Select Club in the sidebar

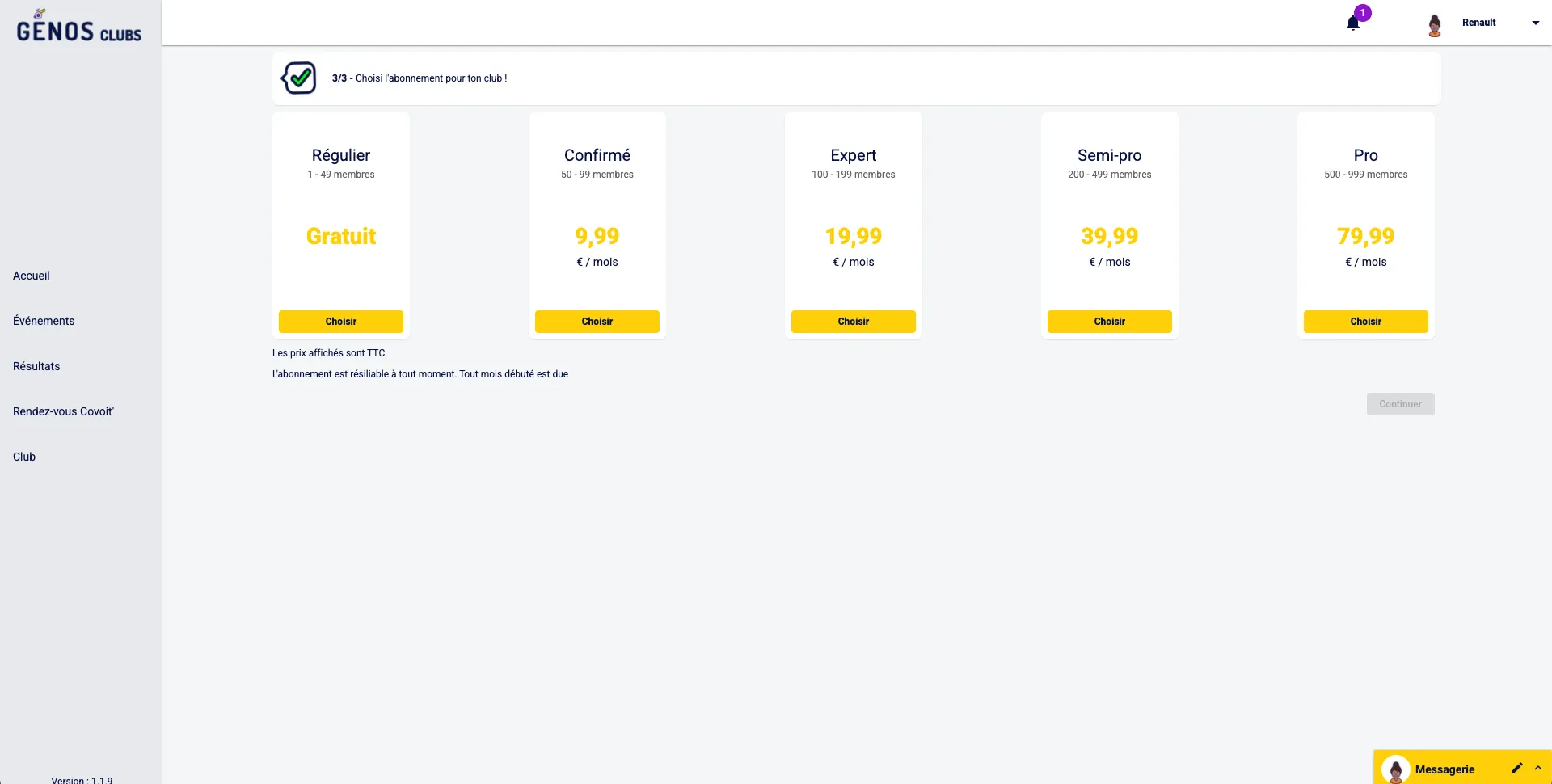pos(24,457)
